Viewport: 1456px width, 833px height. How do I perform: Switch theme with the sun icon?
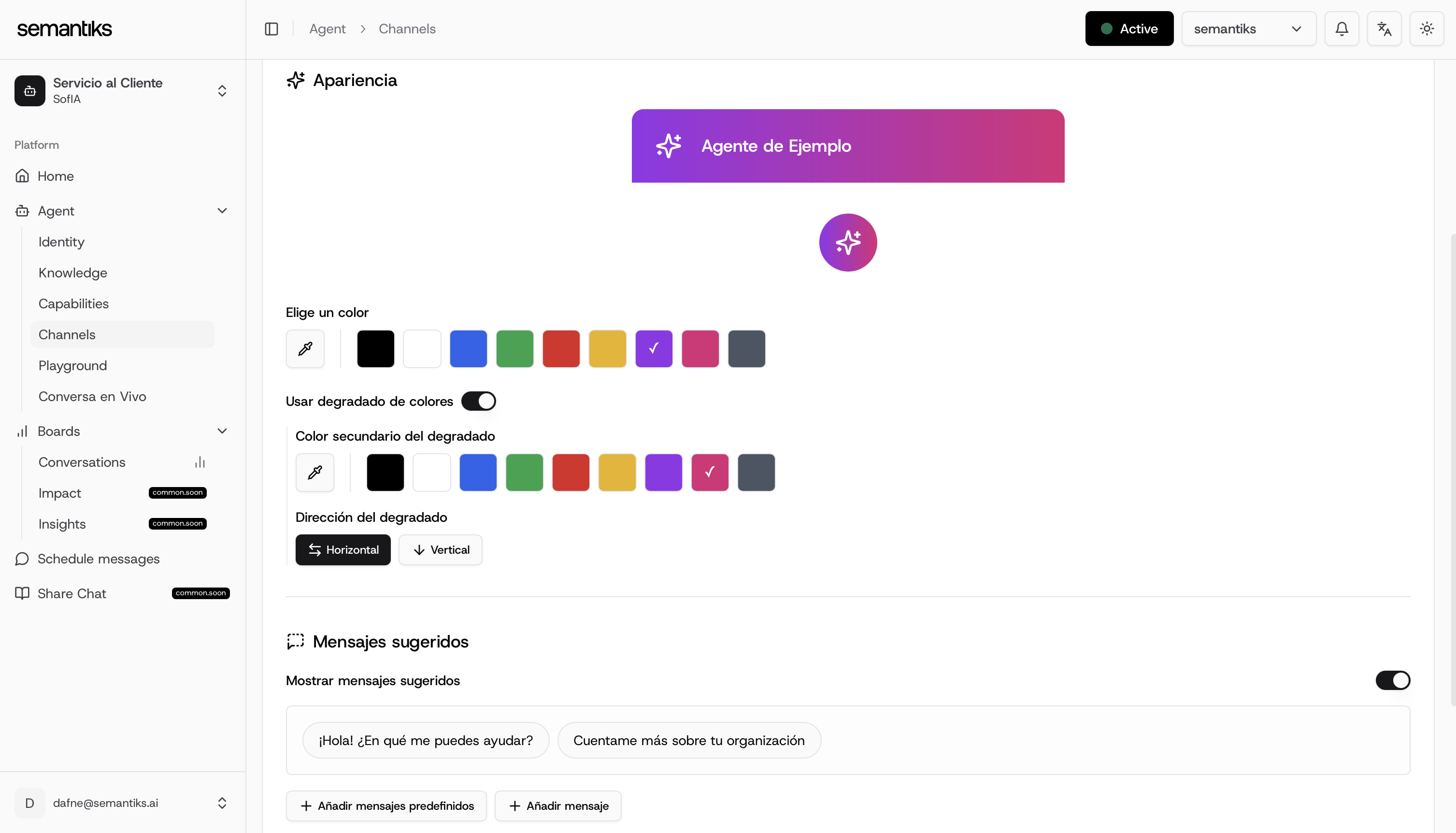(x=1426, y=29)
